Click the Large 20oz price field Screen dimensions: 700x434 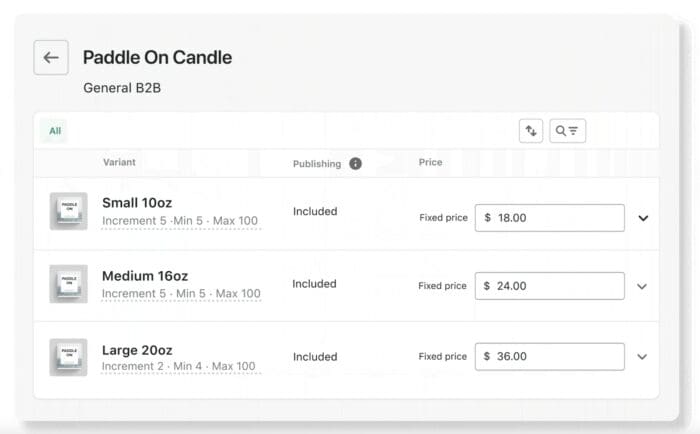click(x=549, y=357)
